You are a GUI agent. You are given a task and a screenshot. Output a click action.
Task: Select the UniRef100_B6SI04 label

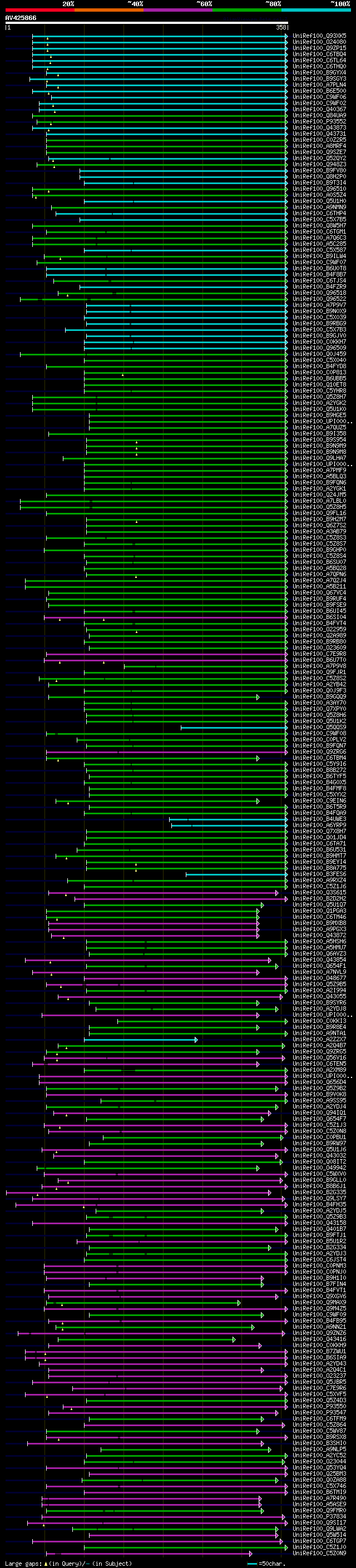(x=319, y=617)
